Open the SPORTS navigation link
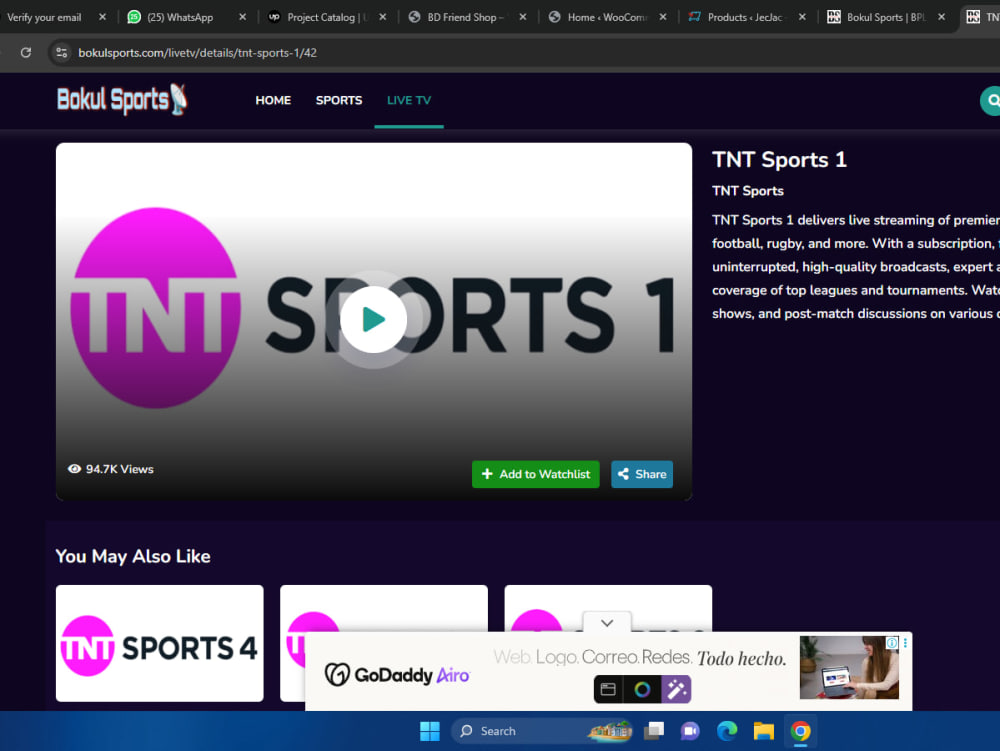 [x=339, y=100]
